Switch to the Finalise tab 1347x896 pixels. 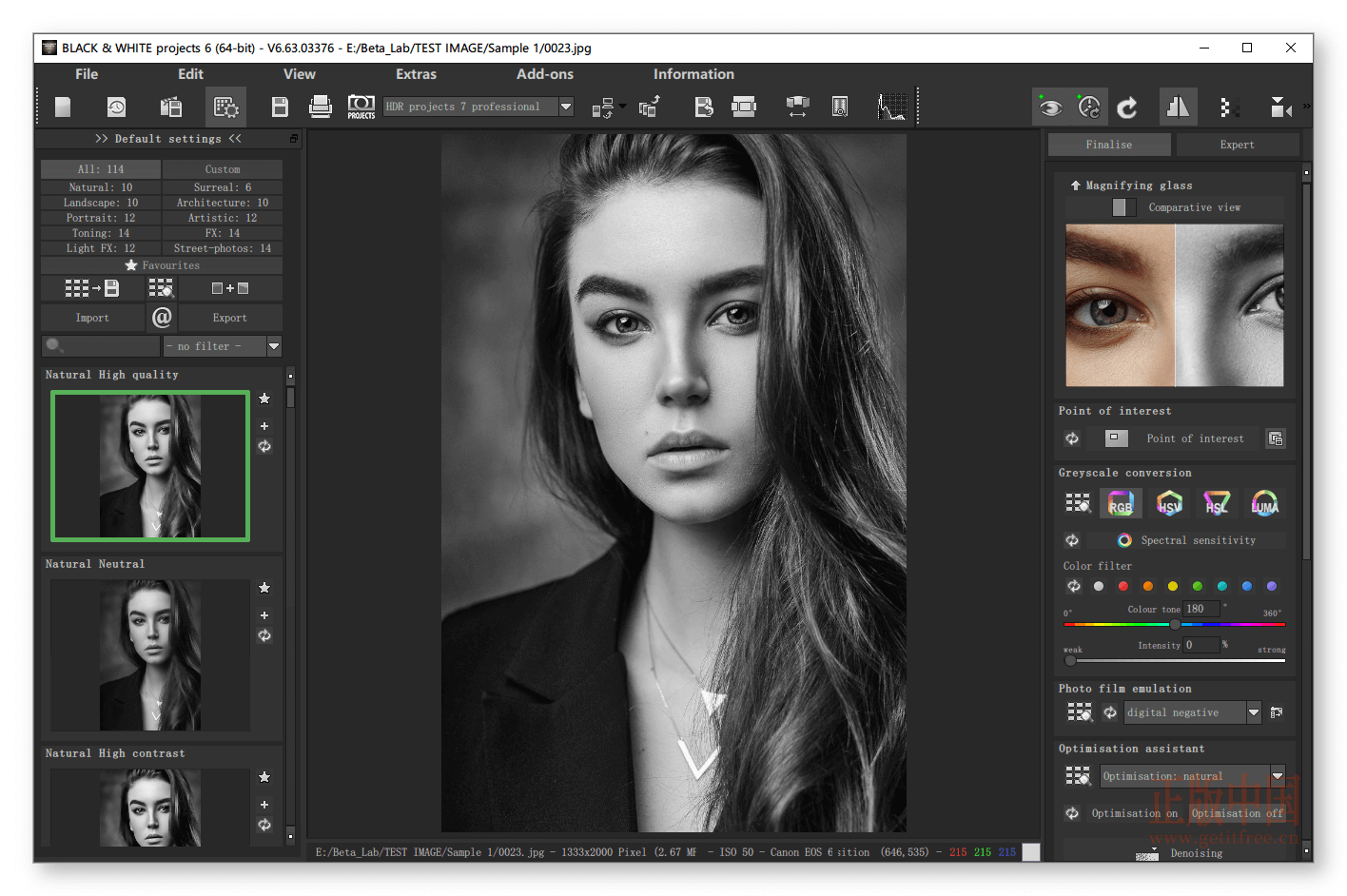coord(1109,145)
